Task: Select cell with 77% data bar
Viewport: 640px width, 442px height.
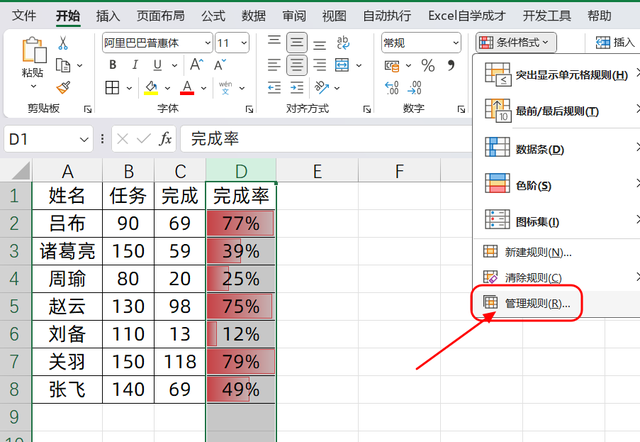Action: pyautogui.click(x=241, y=223)
